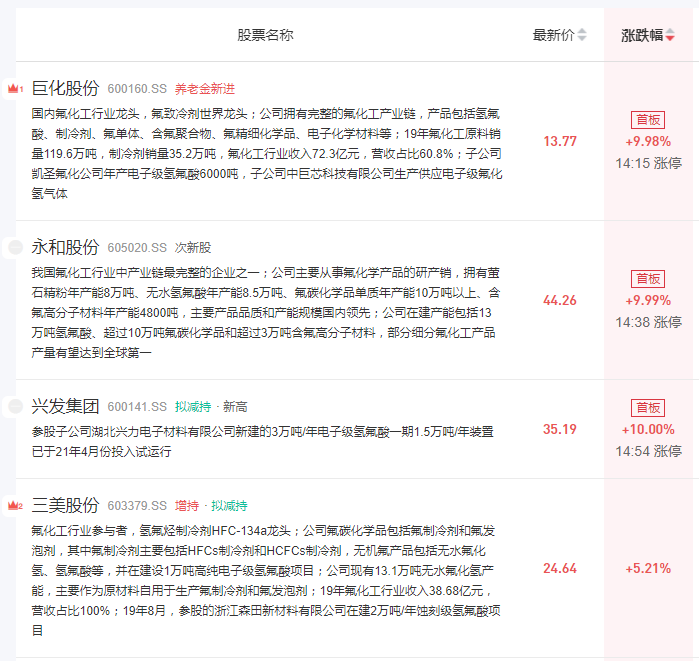Click the 首板 badge for 巨化股份
This screenshot has height=661, width=699.
(648, 119)
